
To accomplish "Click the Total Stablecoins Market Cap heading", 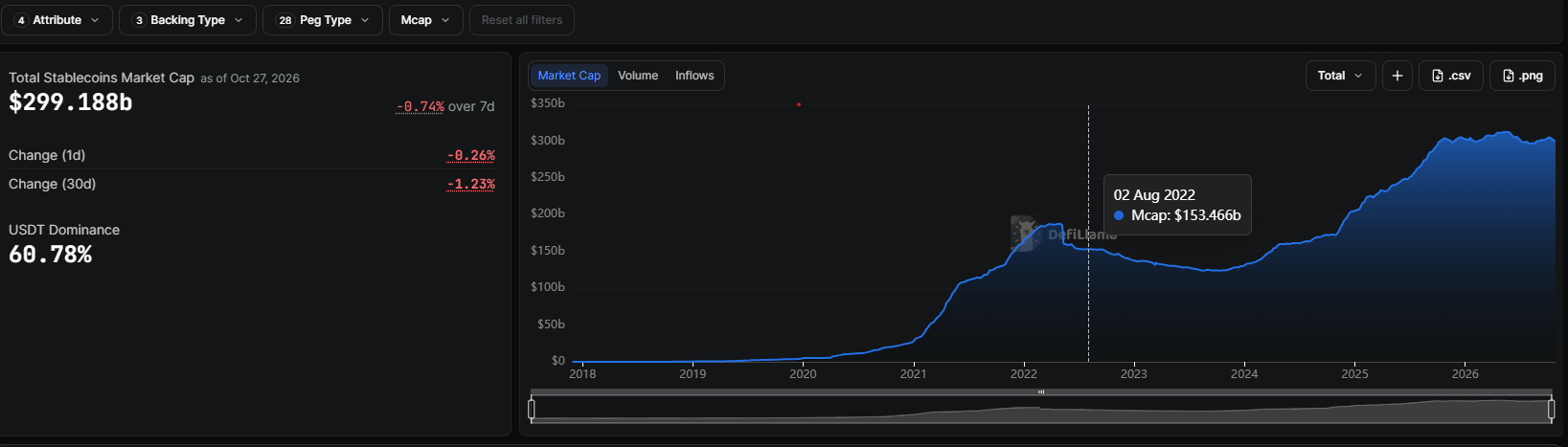I will coord(102,78).
